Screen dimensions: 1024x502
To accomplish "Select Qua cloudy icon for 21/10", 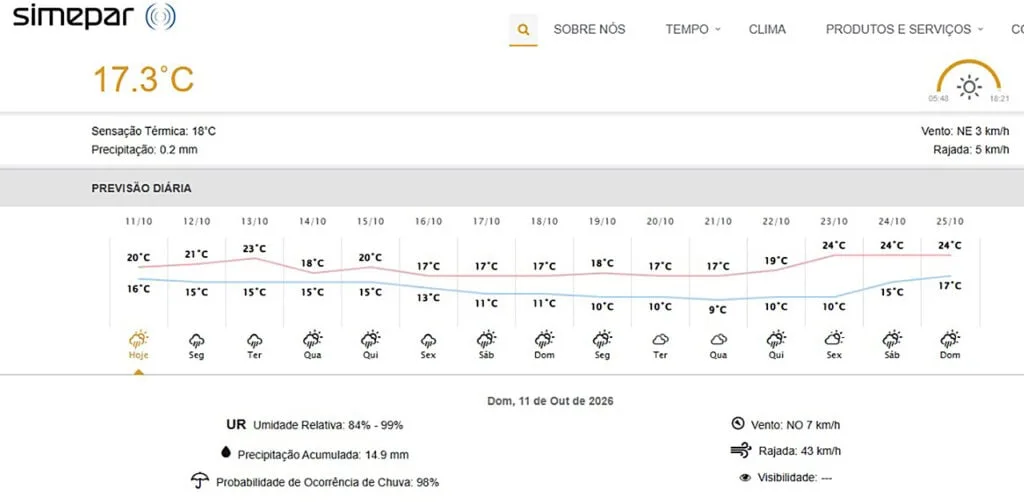I will pos(718,339).
